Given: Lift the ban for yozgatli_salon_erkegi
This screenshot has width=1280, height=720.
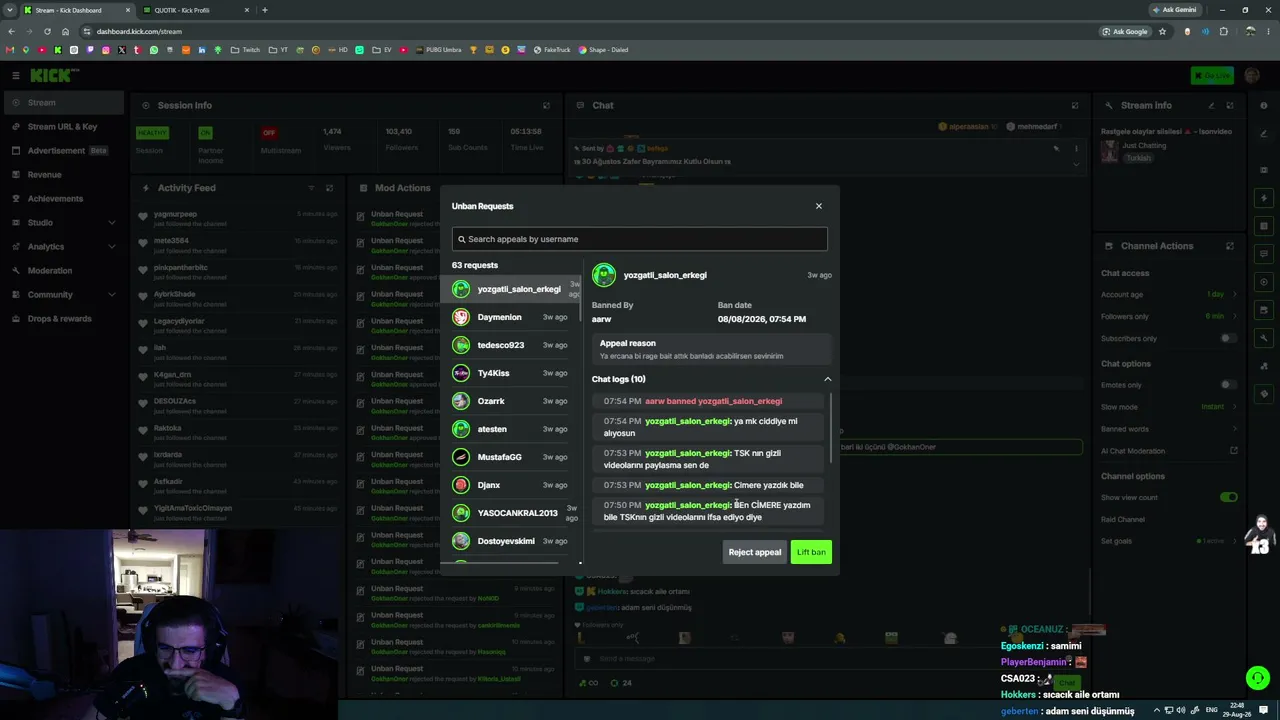Looking at the screenshot, I should [811, 552].
